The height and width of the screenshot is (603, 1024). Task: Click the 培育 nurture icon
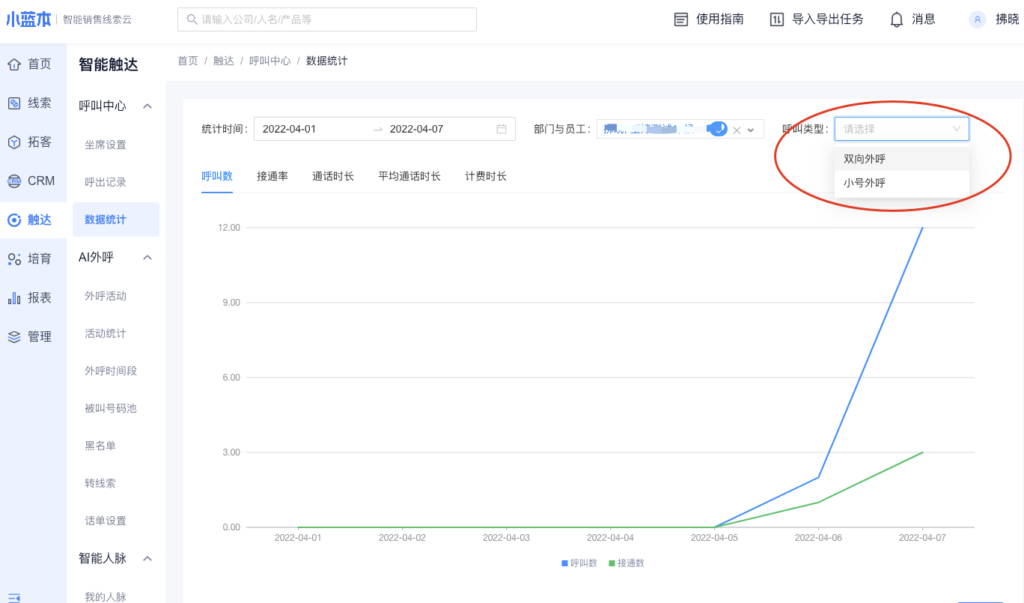[x=14, y=259]
